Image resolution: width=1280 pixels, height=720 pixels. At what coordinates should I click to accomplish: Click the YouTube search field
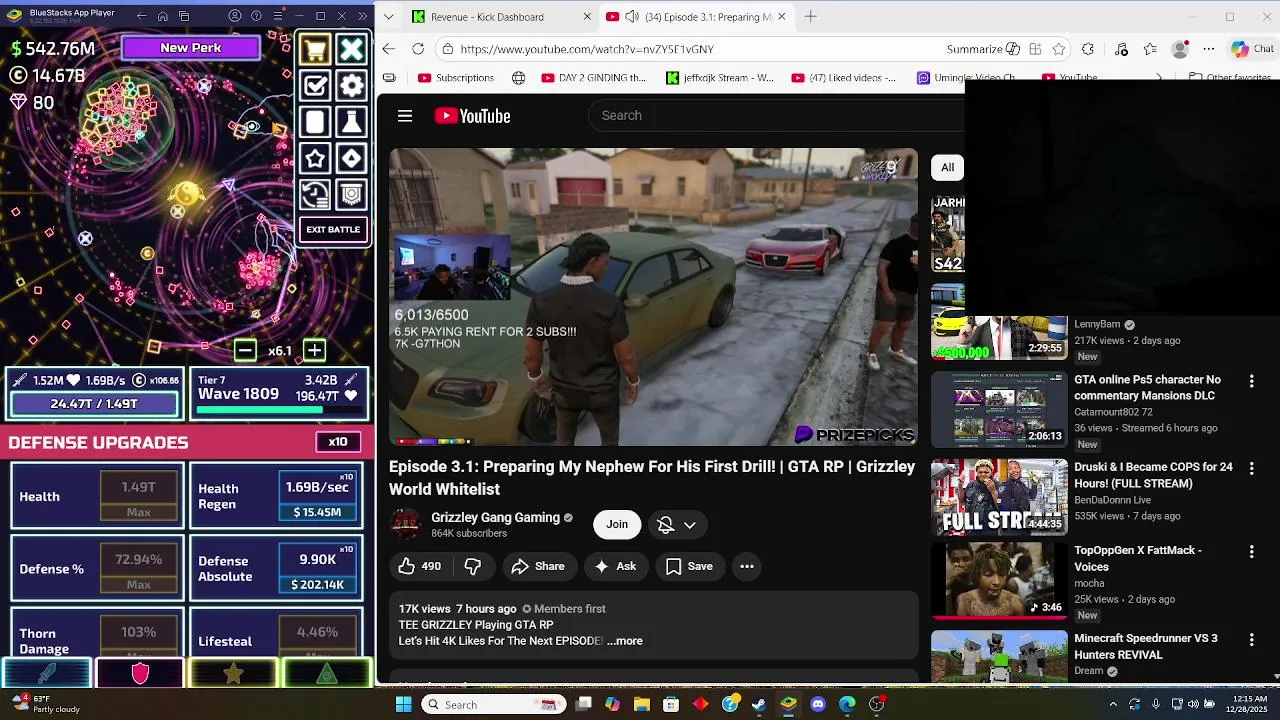pos(775,116)
